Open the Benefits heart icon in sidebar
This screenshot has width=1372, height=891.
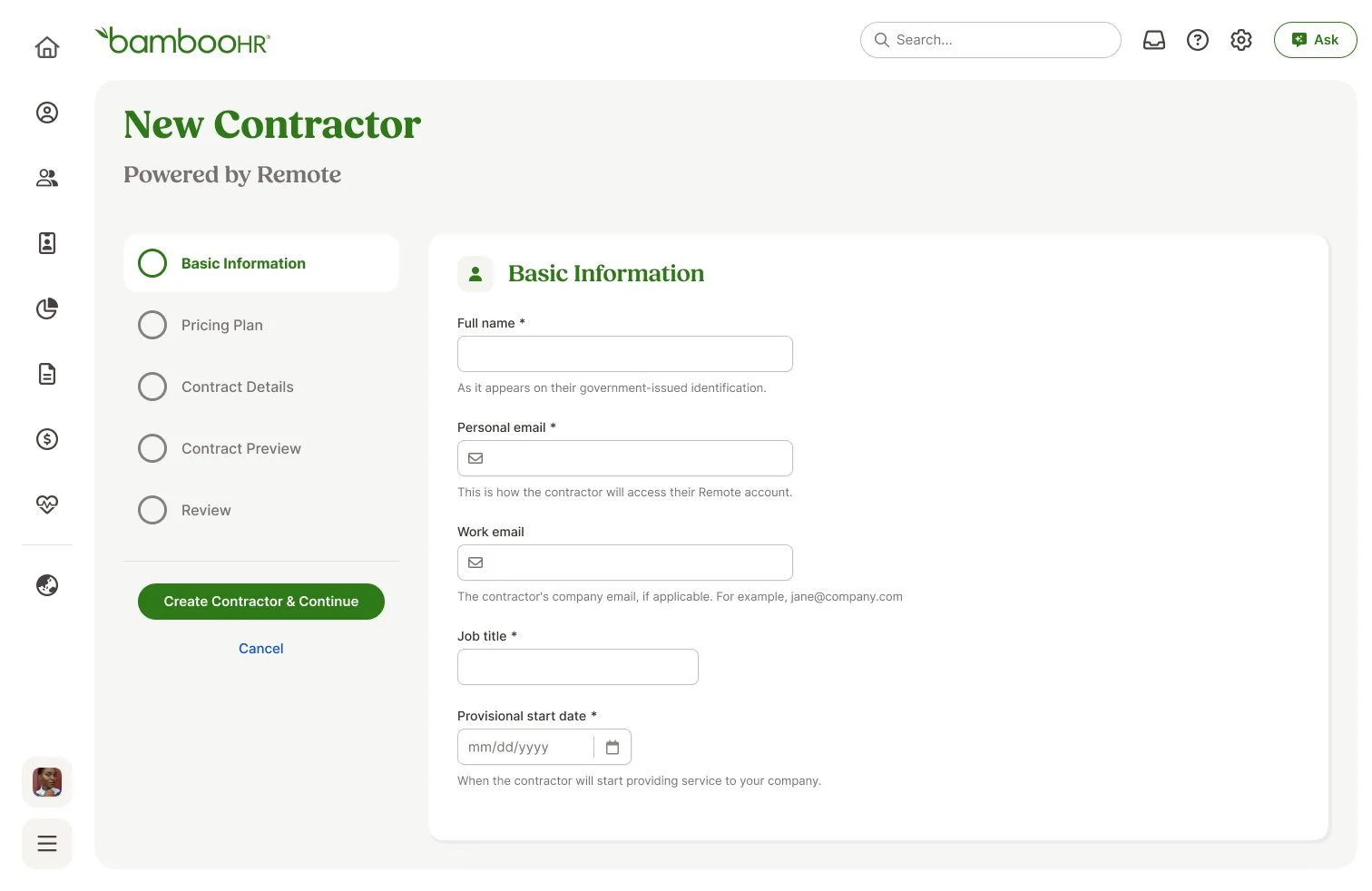click(x=47, y=504)
